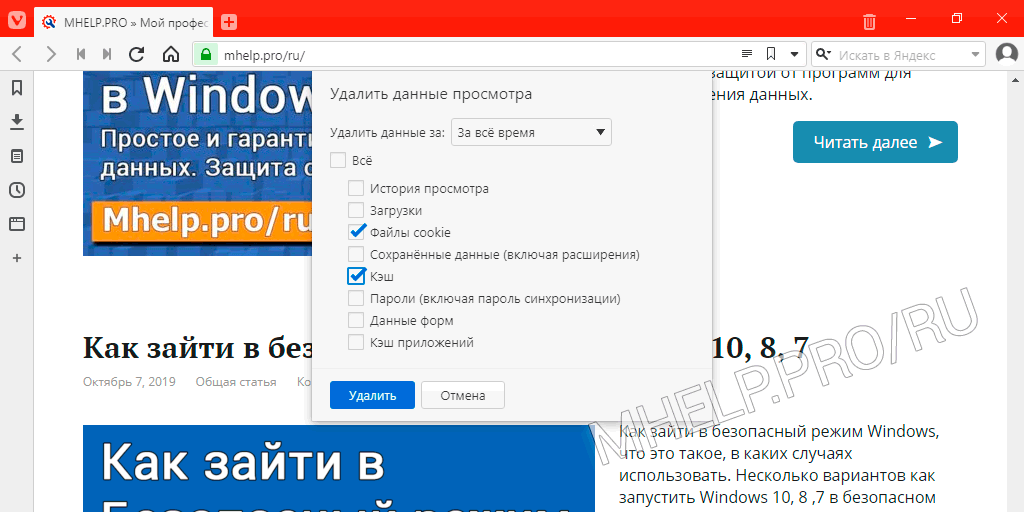This screenshot has height=512, width=1024.
Task: Click the 'Отмена' button
Action: pos(463,395)
